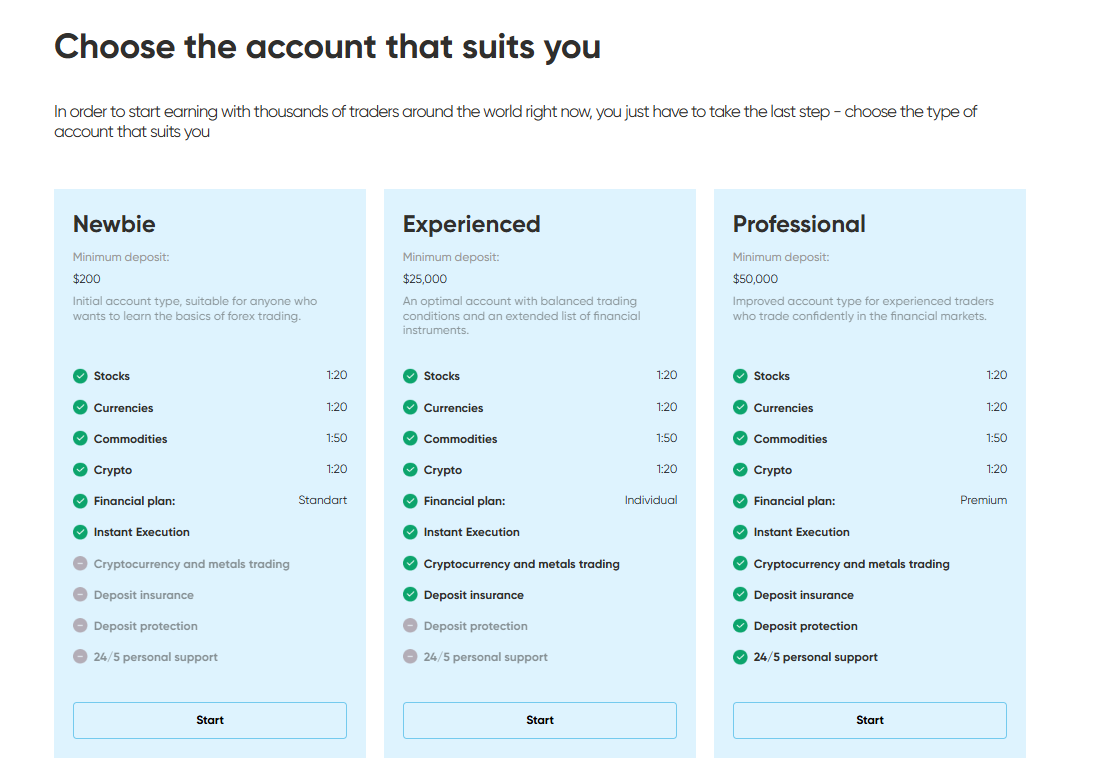
Task: Click the Professional plan heading
Action: (x=799, y=224)
